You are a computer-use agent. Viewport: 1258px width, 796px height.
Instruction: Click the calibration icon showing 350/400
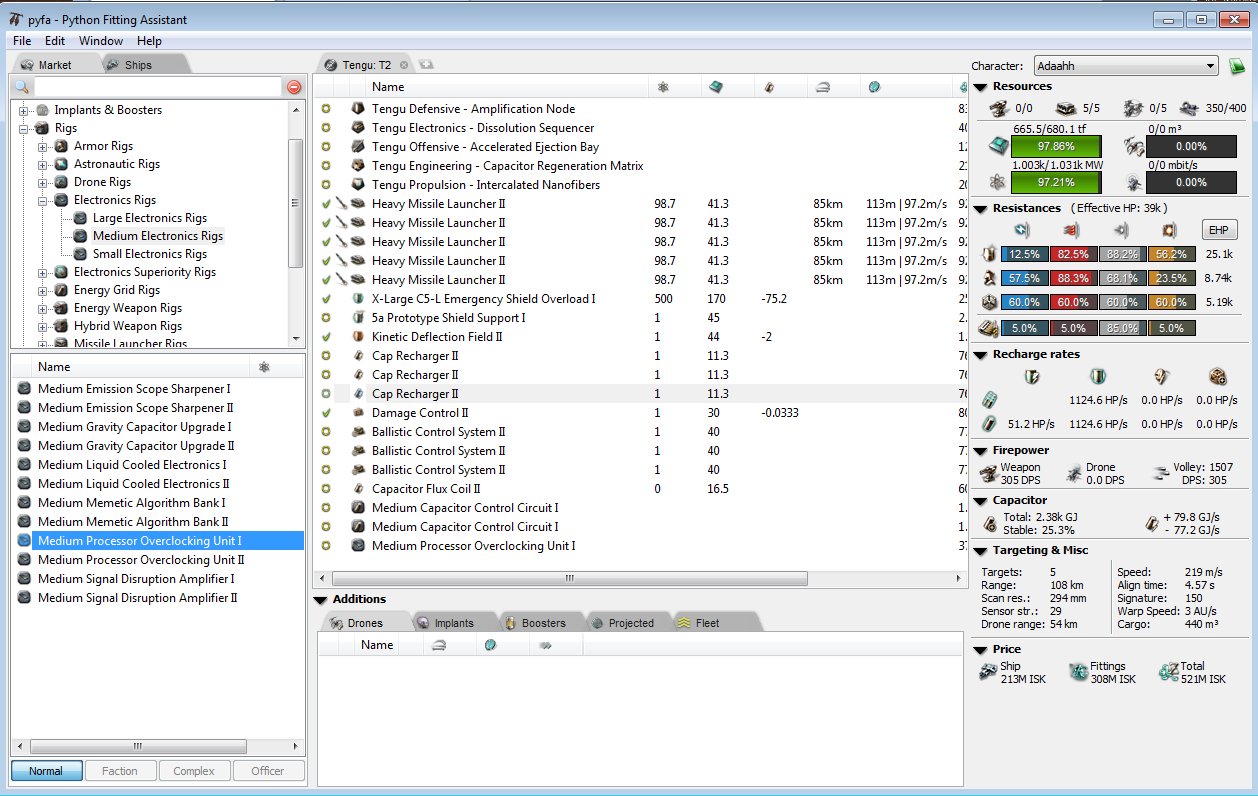click(1188, 108)
